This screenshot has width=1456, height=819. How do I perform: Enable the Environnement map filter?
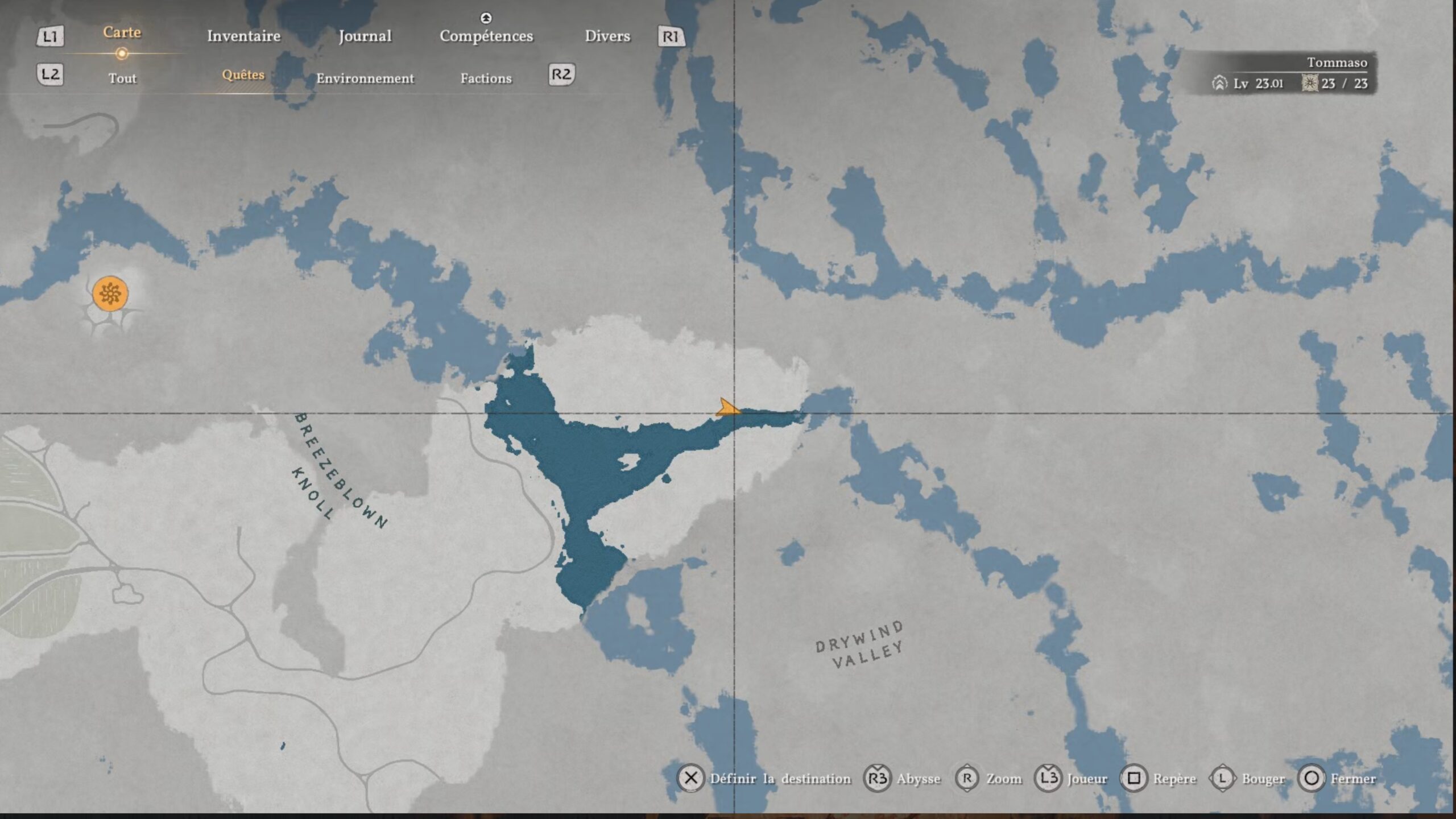pos(365,78)
